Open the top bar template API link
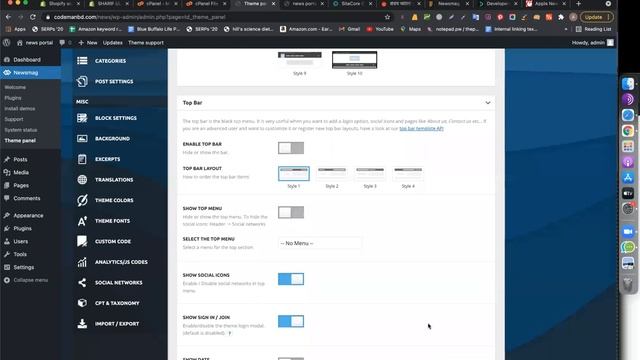This screenshot has height=360, width=640. pos(421,129)
